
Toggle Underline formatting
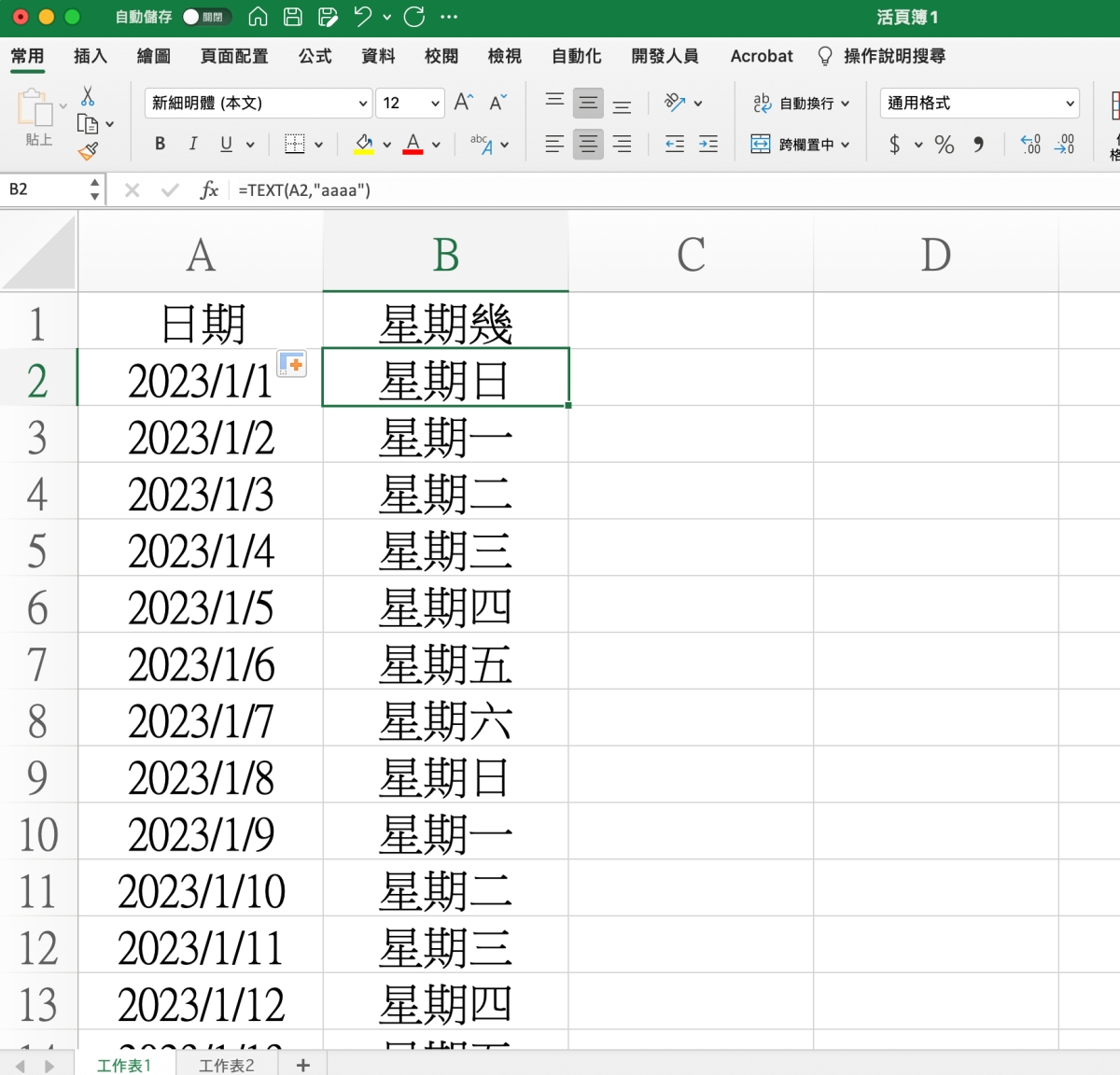[x=226, y=144]
